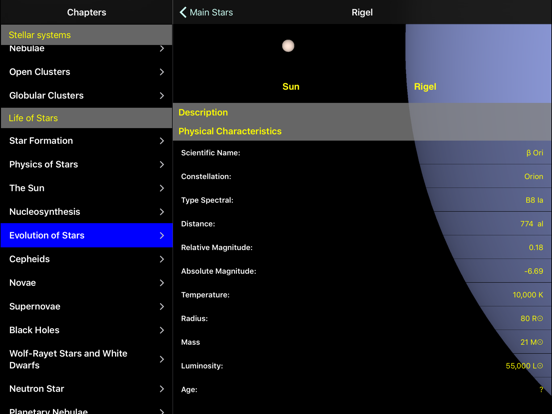
Task: Select Supernovae row label
Action: [x=35, y=306]
